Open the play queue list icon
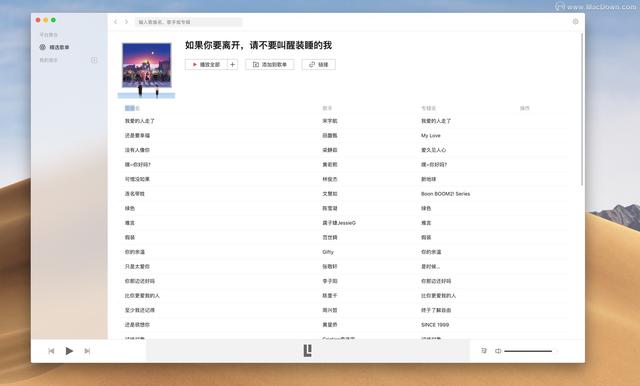640x386 pixels. [484, 351]
